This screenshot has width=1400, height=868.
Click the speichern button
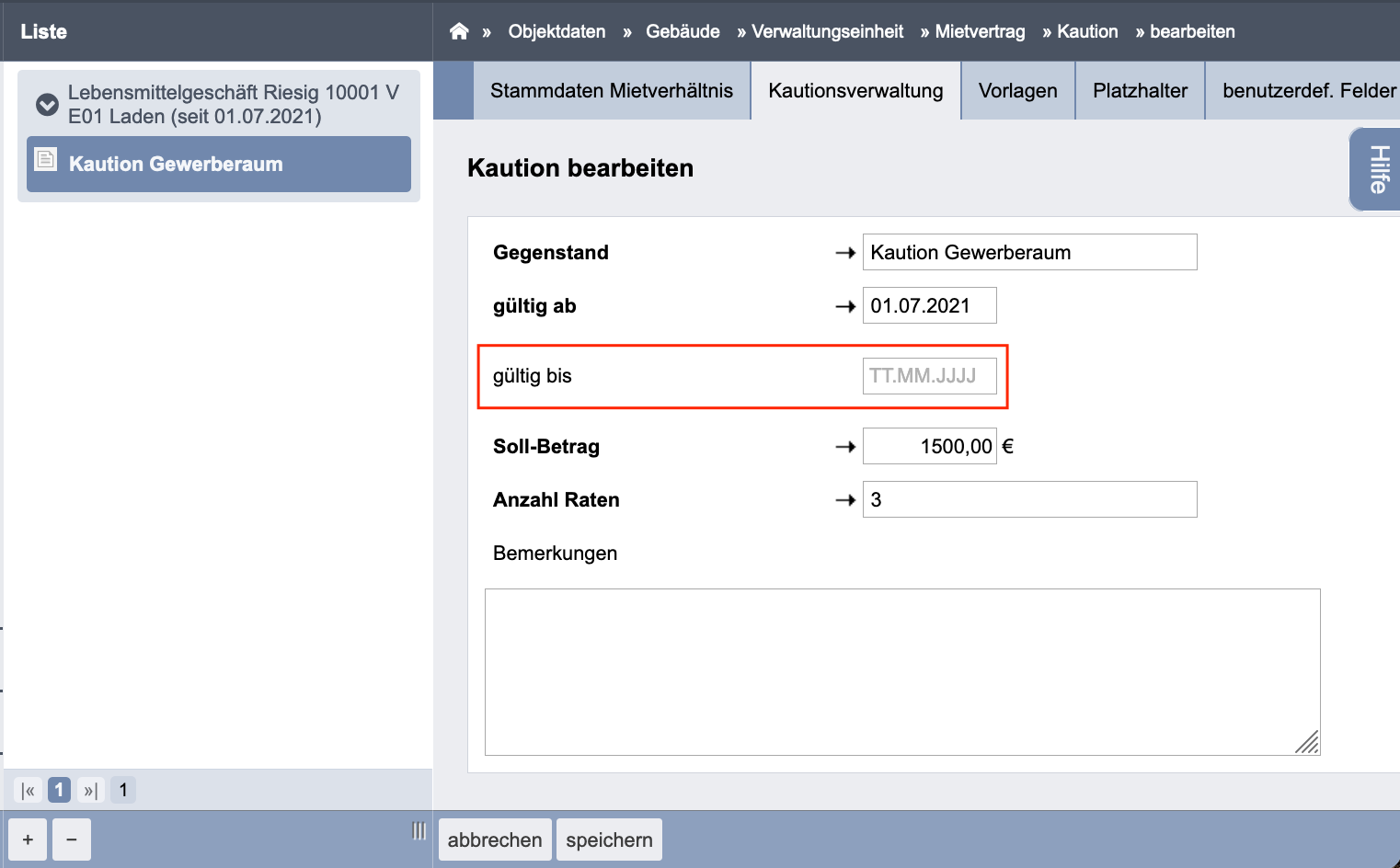[609, 839]
